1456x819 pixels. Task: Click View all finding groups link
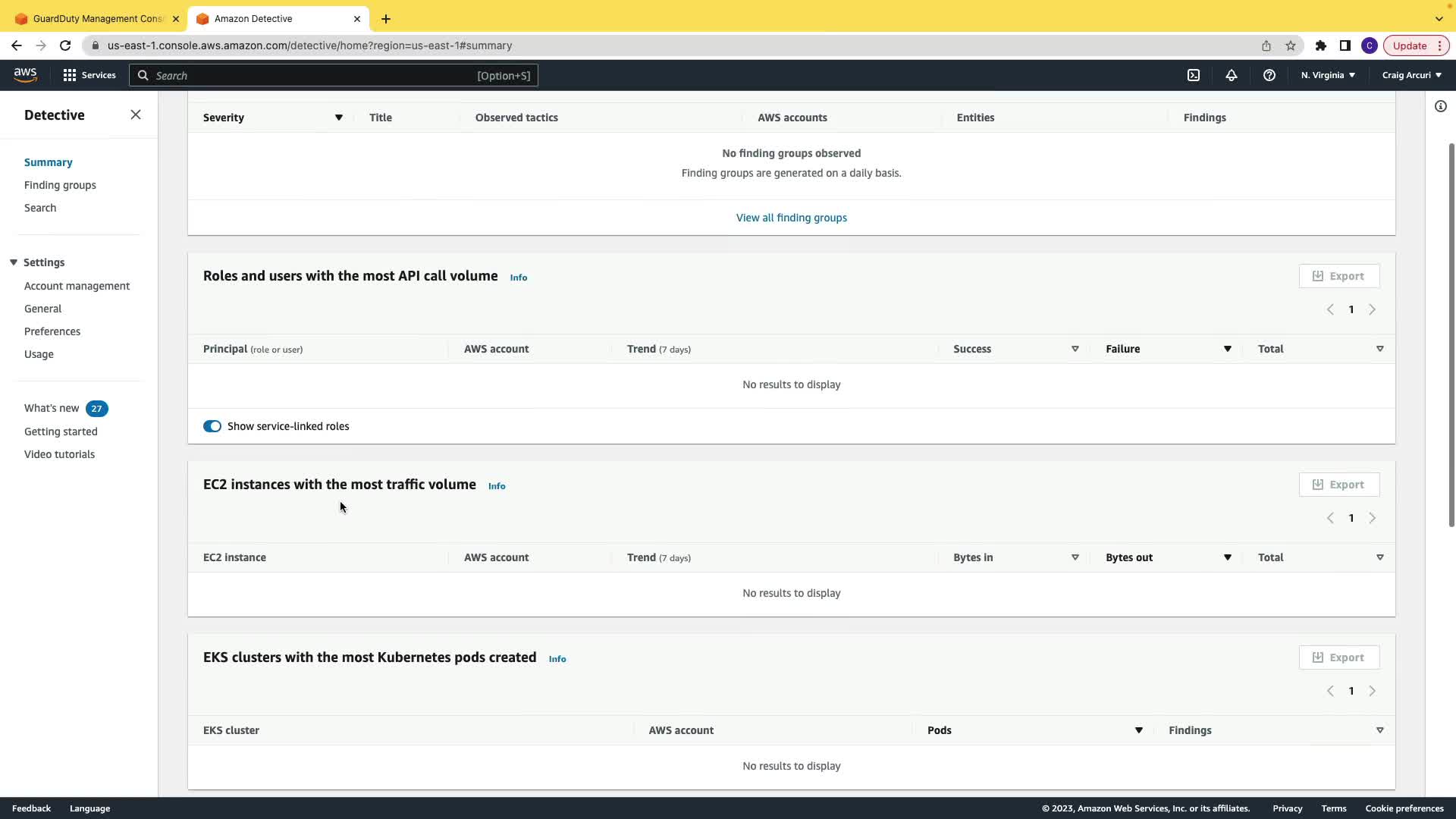(791, 218)
